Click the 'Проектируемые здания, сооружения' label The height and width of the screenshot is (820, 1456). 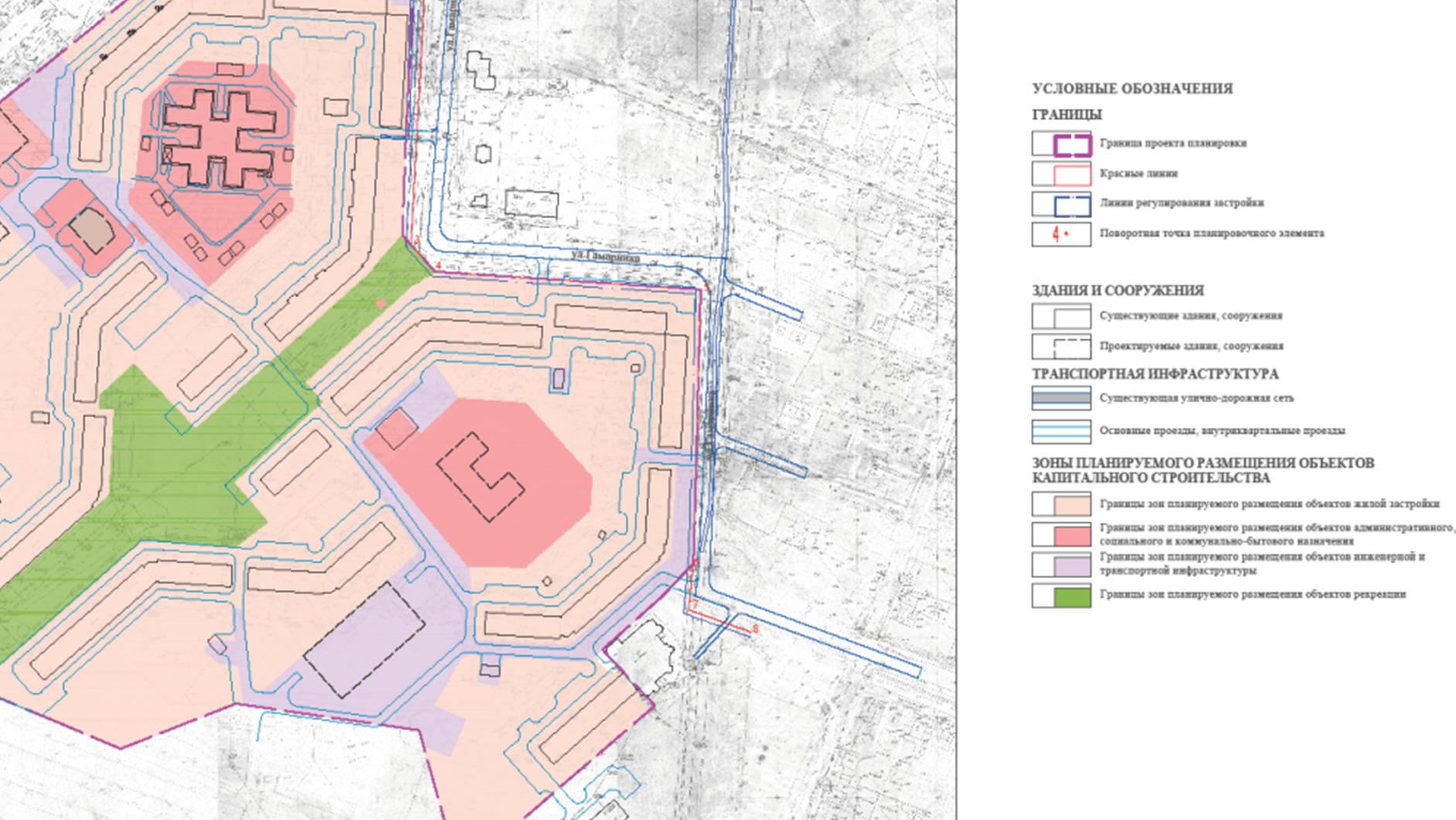tap(1191, 346)
